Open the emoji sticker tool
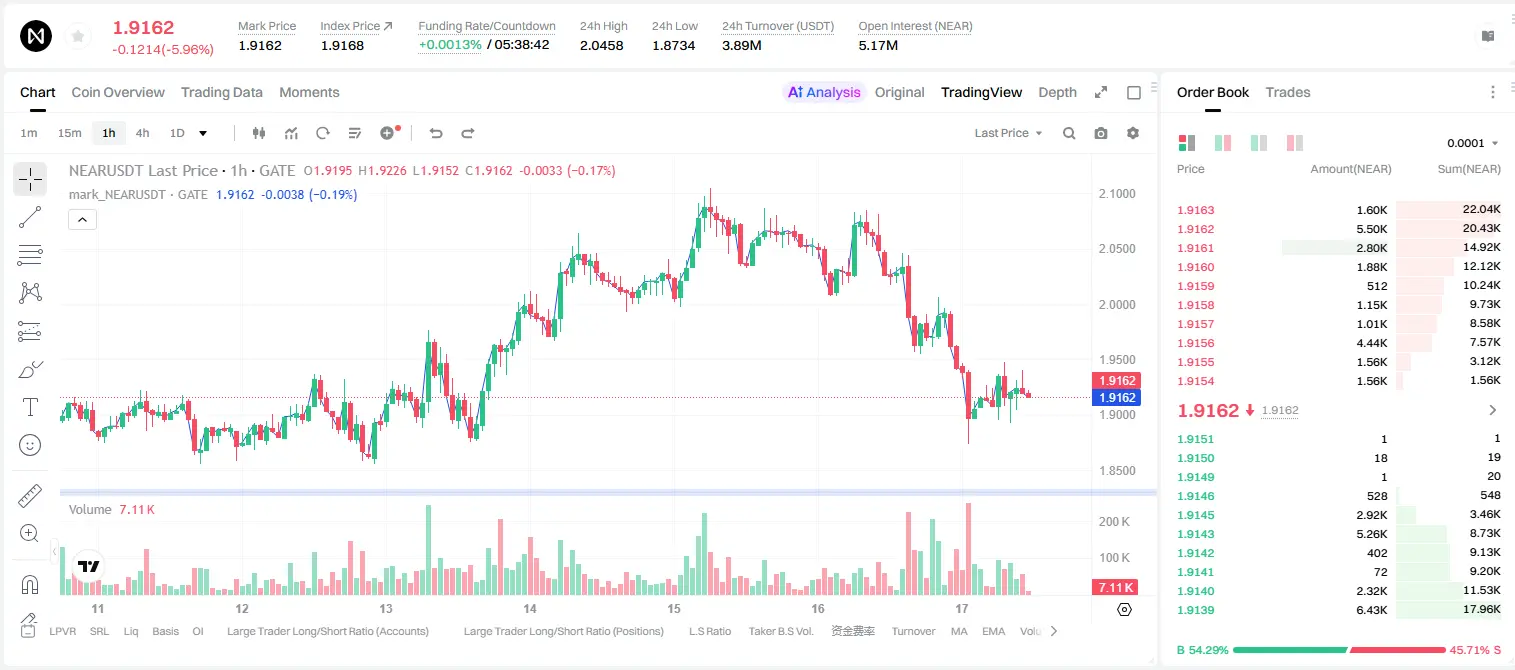The width and height of the screenshot is (1515, 670). 30,445
